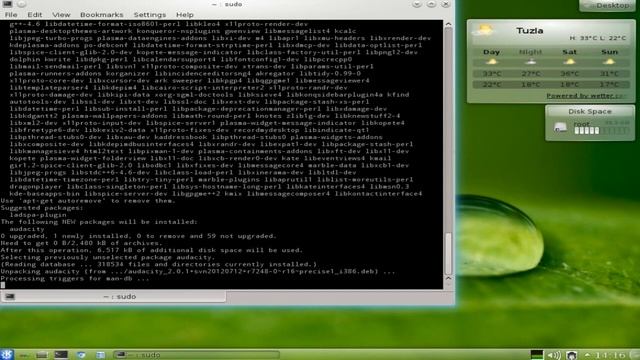Click the root disk drive icon
The width and height of the screenshot is (640, 360).
560,127
